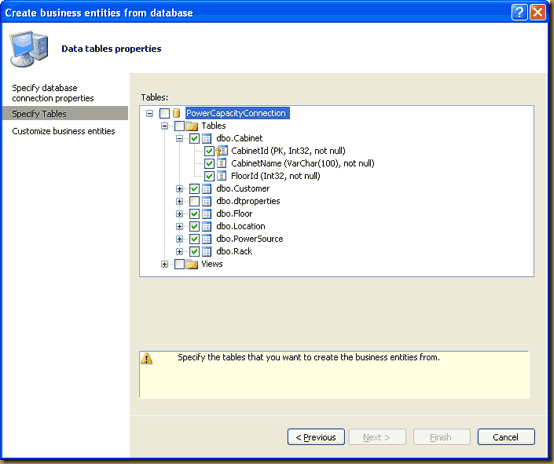Click the dbo.Location table icon
The height and width of the screenshot is (464, 554).
tap(207, 227)
